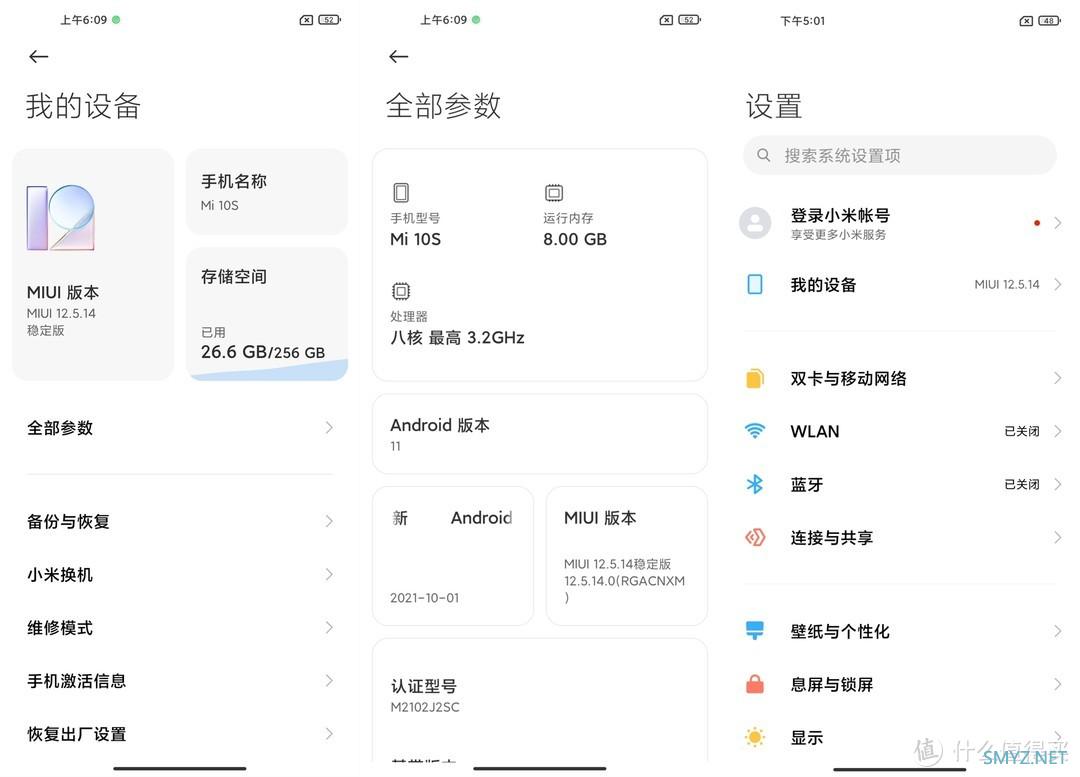
Task: Tap the 显示 sun icon
Action: [x=755, y=737]
